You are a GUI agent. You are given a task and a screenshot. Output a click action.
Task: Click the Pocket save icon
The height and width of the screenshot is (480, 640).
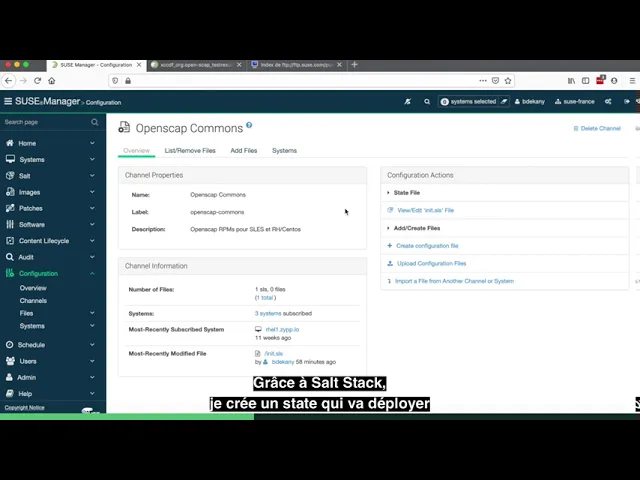pos(495,81)
